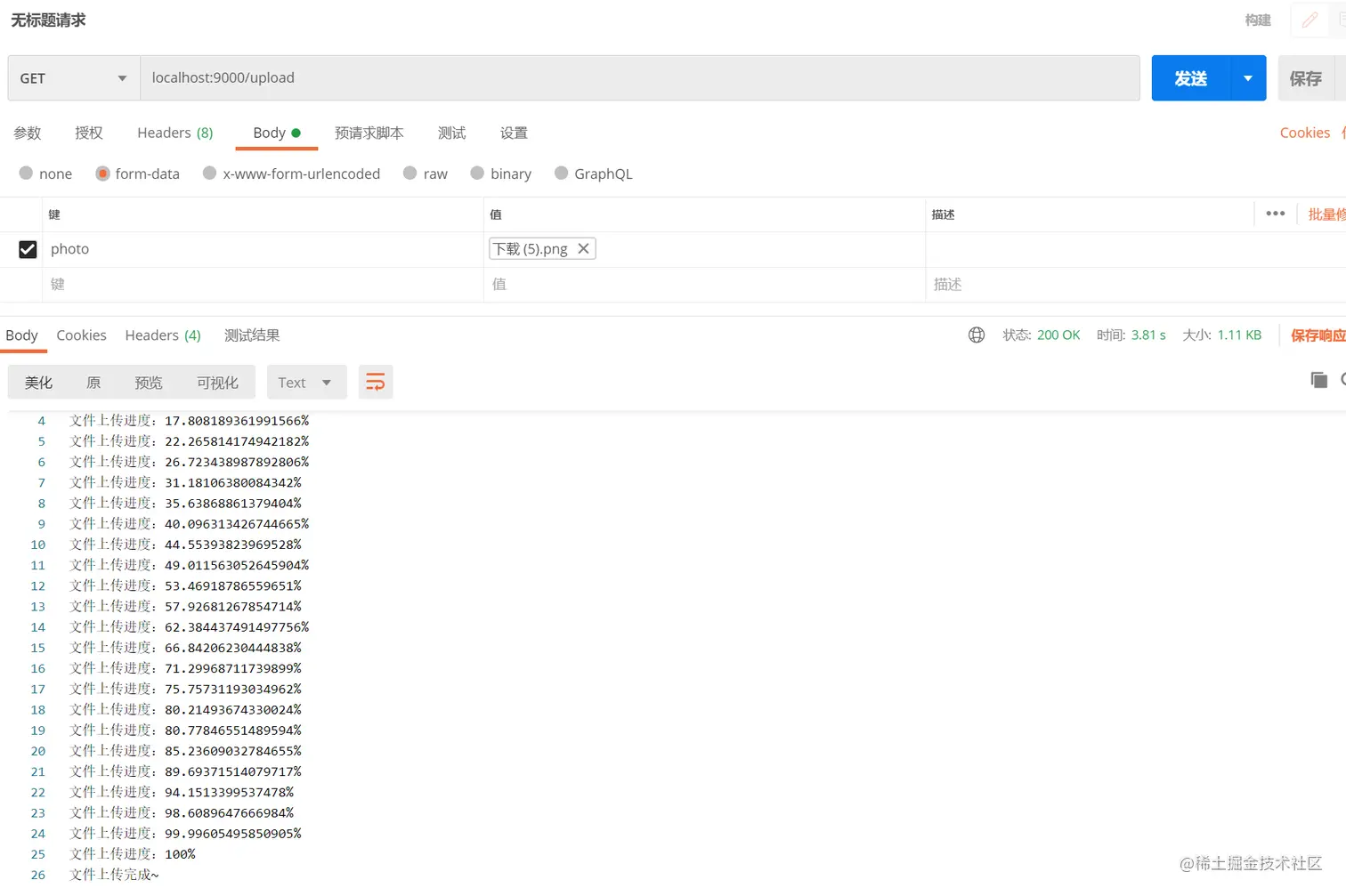Click the 批量修 bulk edit link
Screen dimensions: 1346x896
tap(1326, 214)
